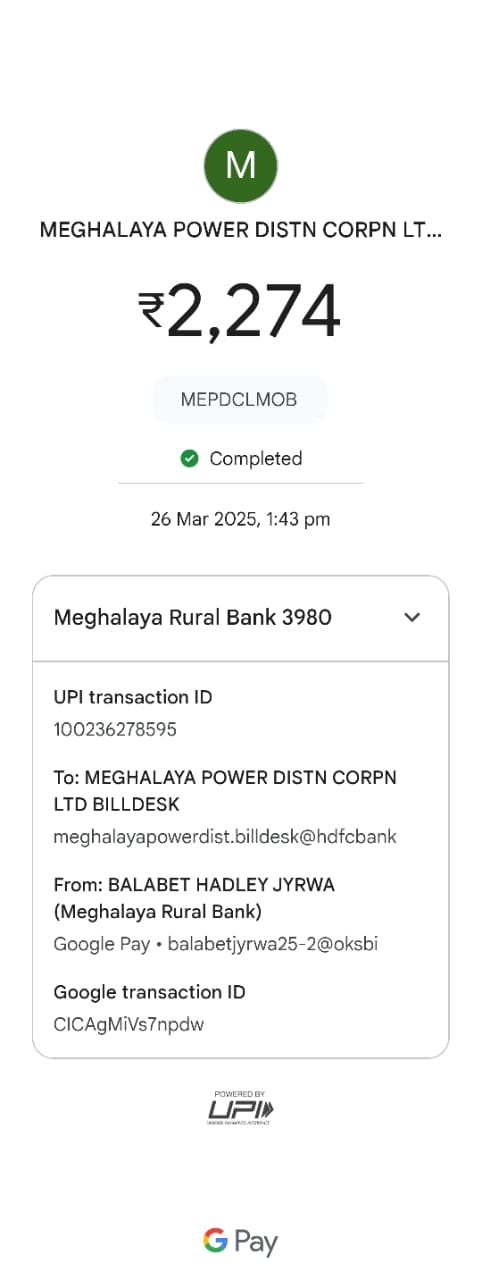The width and height of the screenshot is (482, 1280).
Task: Click the Pay wordmark at bottom
Action: click(256, 1243)
